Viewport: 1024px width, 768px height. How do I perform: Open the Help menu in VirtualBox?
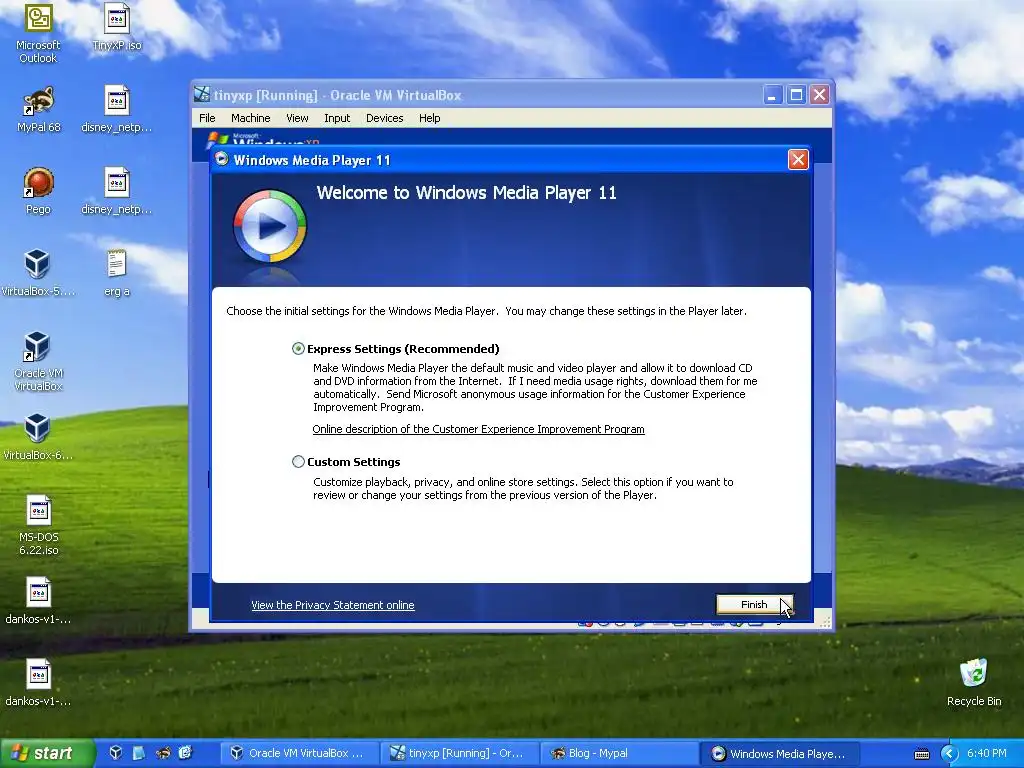[430, 118]
